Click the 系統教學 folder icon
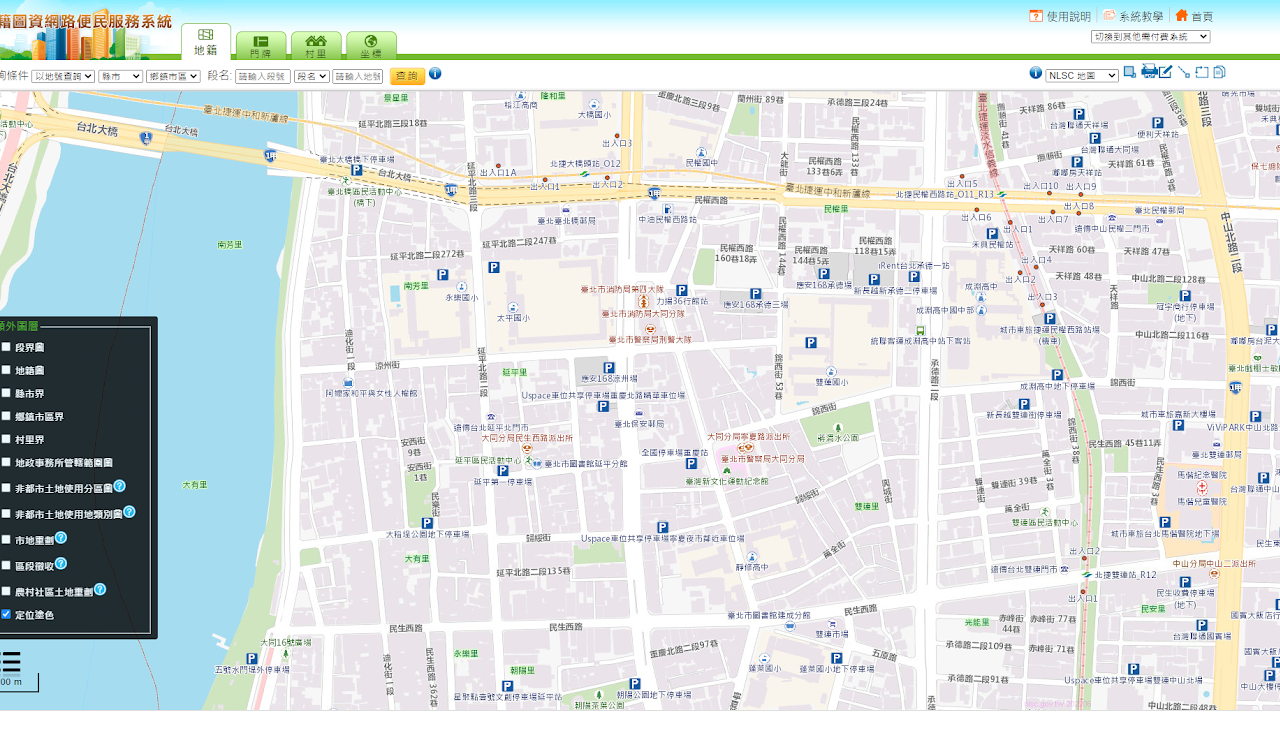This screenshot has width=1280, height=754. pos(1109,16)
